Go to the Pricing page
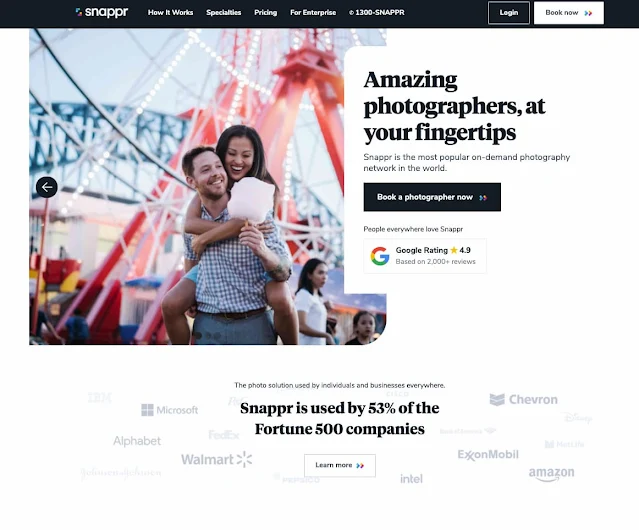Image resolution: width=639 pixels, height=530 pixels. click(265, 13)
